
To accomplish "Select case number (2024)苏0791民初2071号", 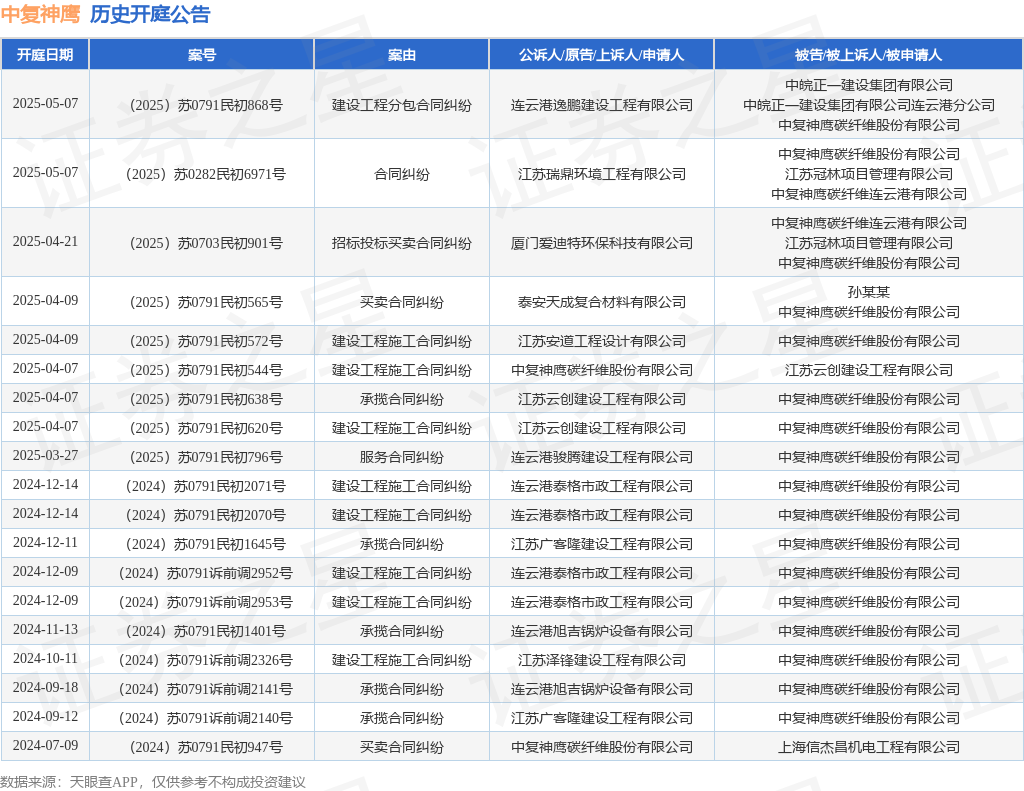I will click(x=206, y=487).
